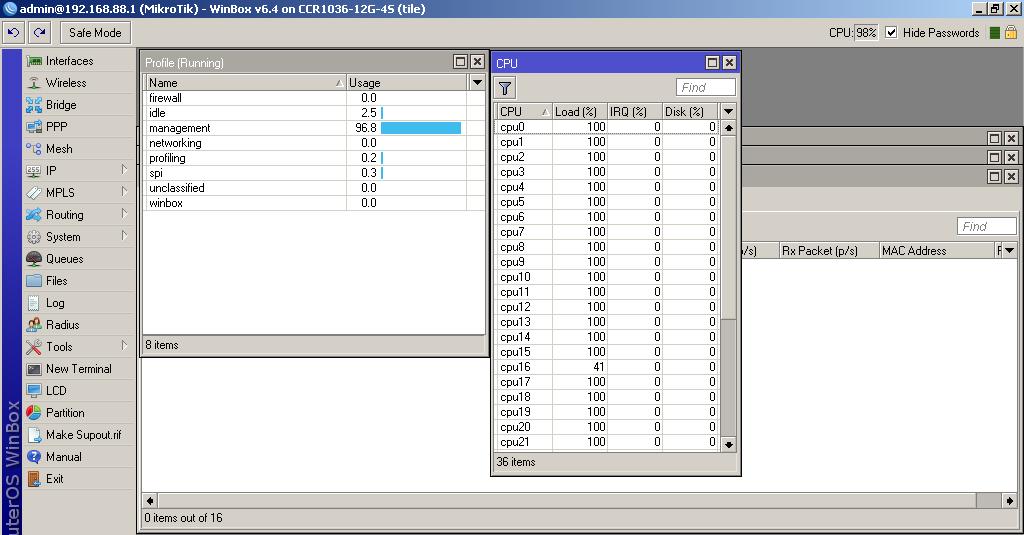The image size is (1024, 535).
Task: Click the Routing sidebar icon
Action: (x=34, y=215)
